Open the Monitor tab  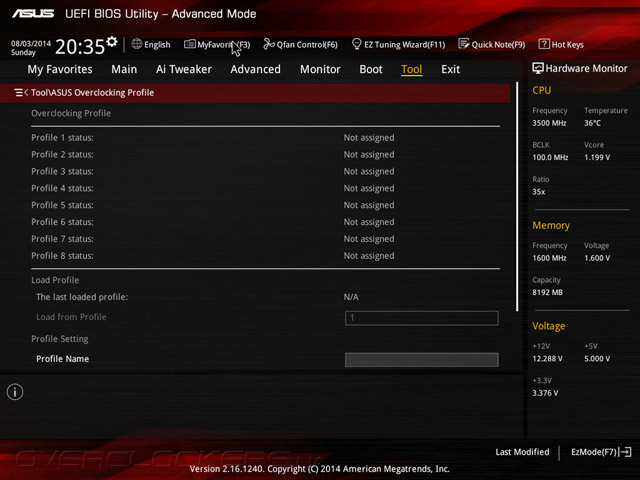click(x=320, y=69)
